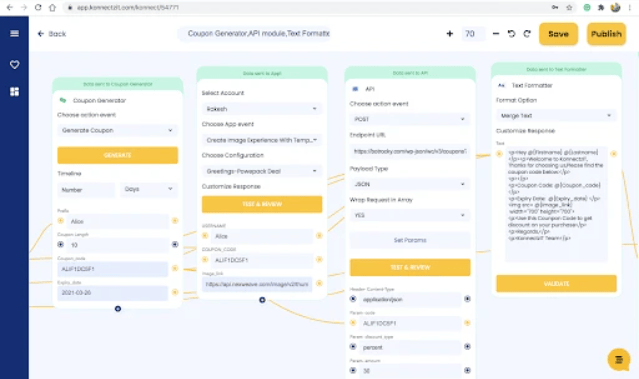Click the Timeline Number field
This screenshot has height=379, width=639.
tap(86, 190)
